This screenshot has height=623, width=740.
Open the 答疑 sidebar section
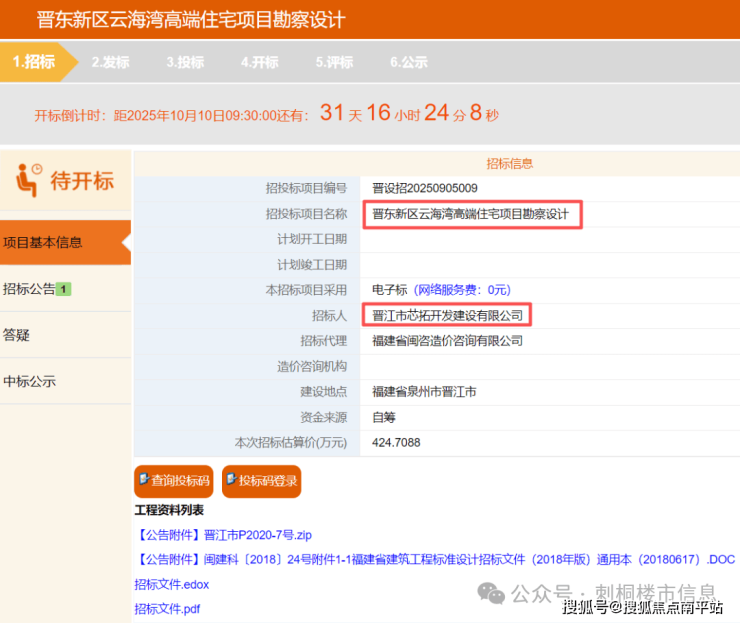[17, 335]
